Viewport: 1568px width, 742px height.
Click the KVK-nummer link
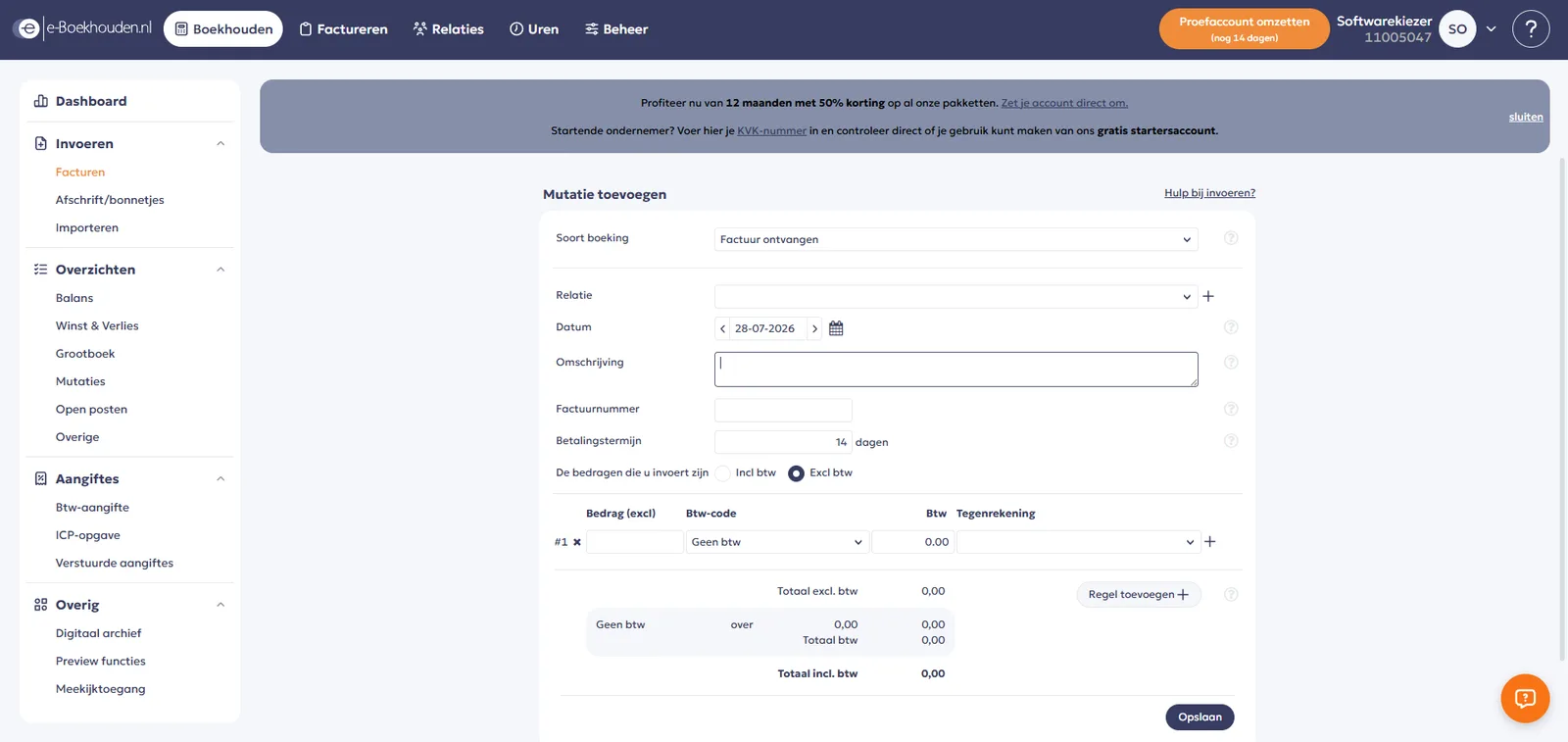[x=771, y=130]
